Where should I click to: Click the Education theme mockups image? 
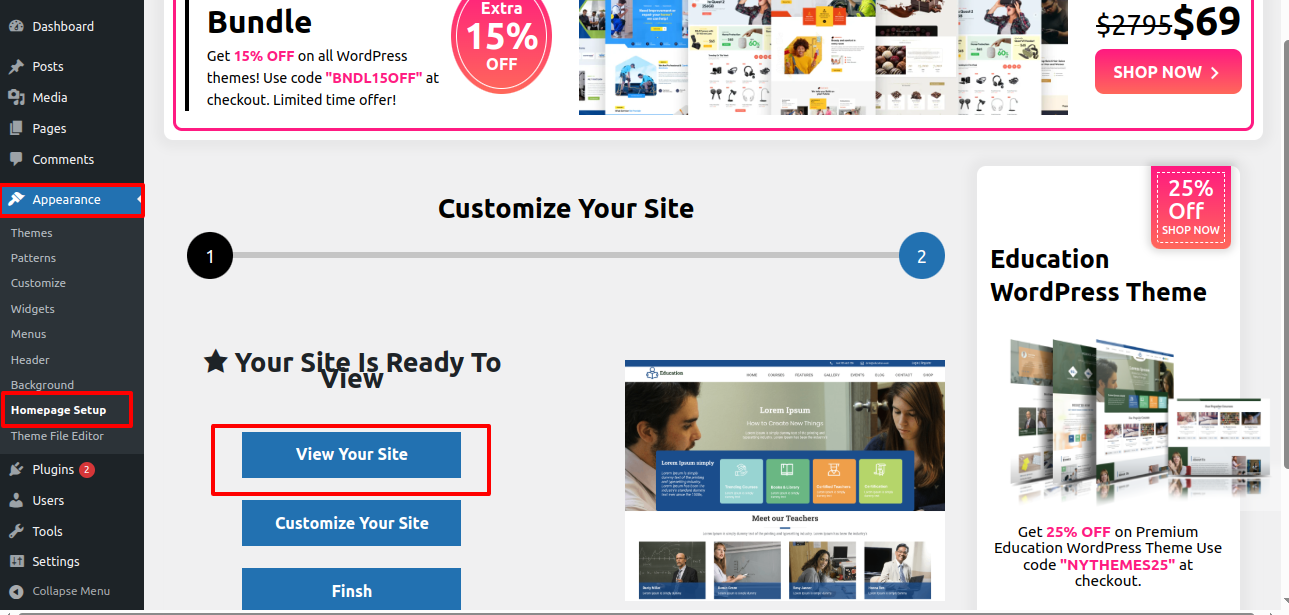coord(1139,421)
